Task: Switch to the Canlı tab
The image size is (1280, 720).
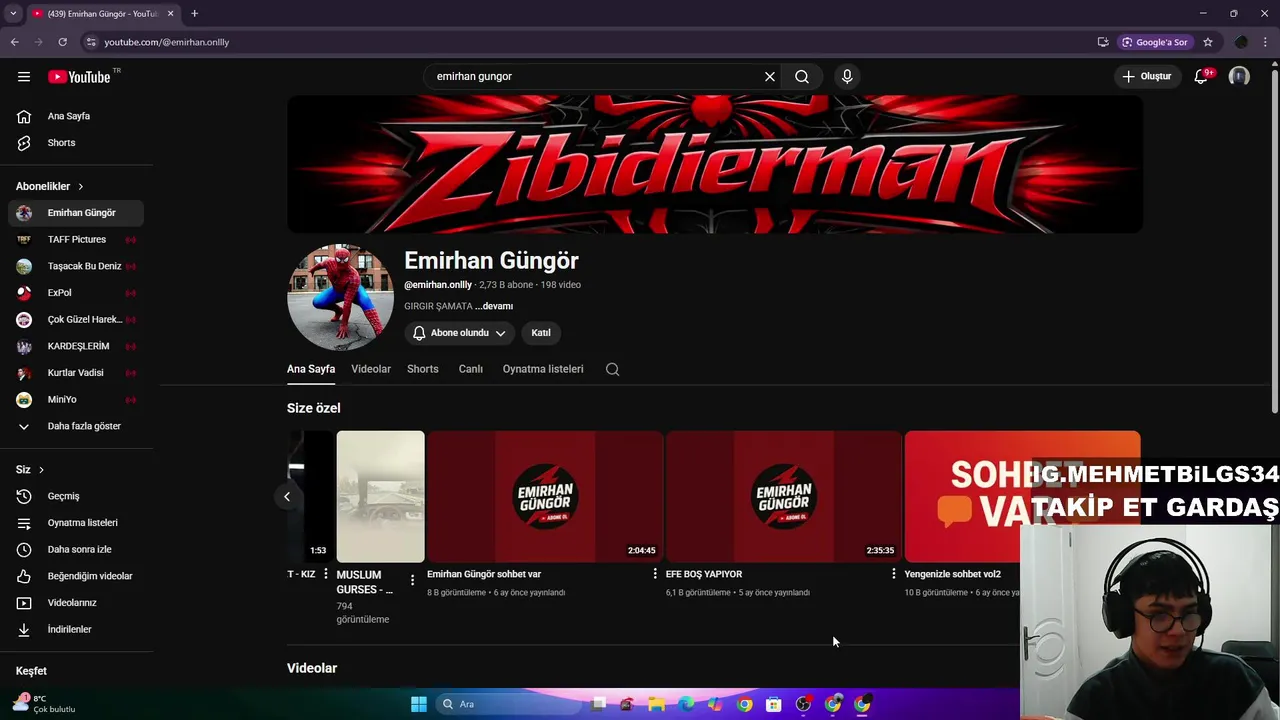Action: (x=471, y=369)
